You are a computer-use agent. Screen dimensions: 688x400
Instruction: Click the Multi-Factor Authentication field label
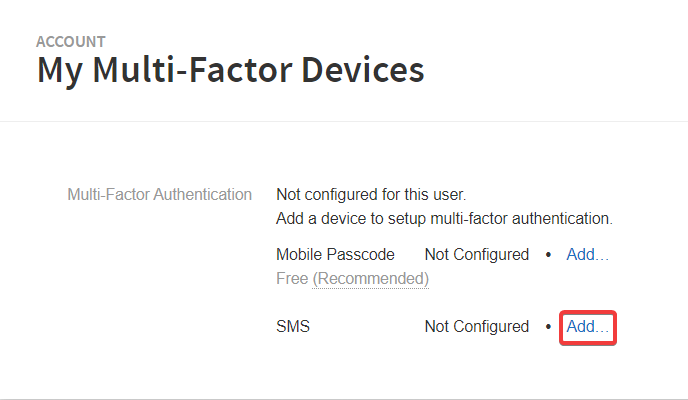tap(160, 194)
